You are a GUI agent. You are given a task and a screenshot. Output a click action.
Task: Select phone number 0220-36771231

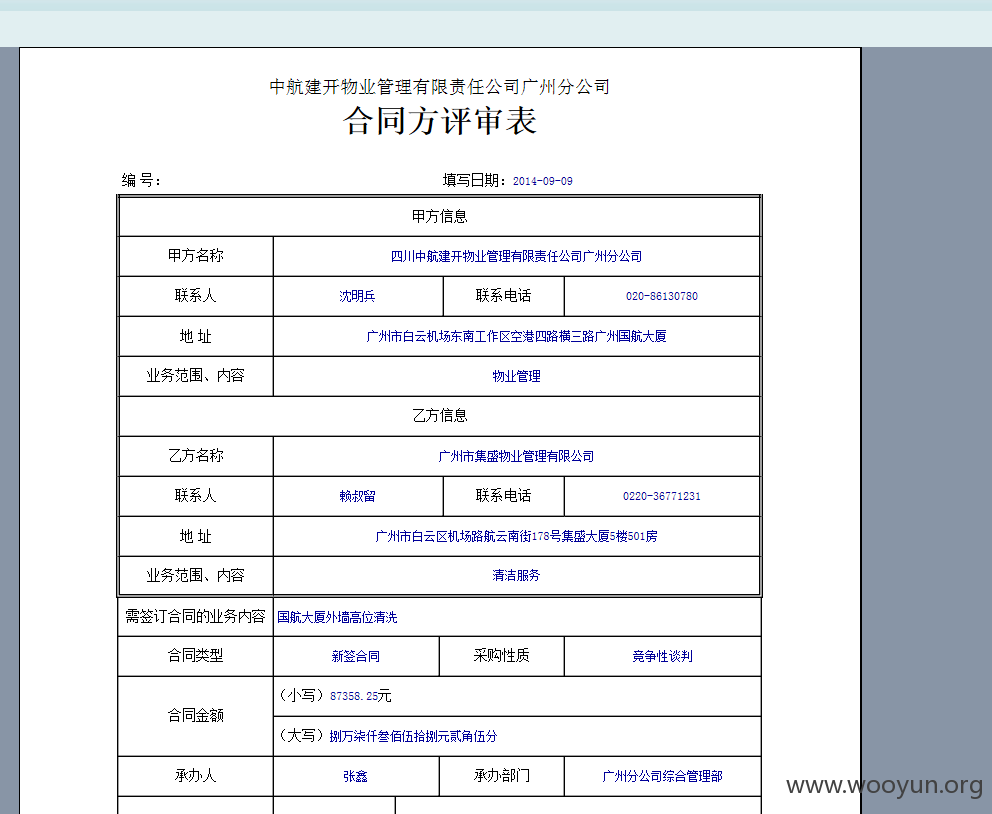pyautogui.click(x=662, y=496)
